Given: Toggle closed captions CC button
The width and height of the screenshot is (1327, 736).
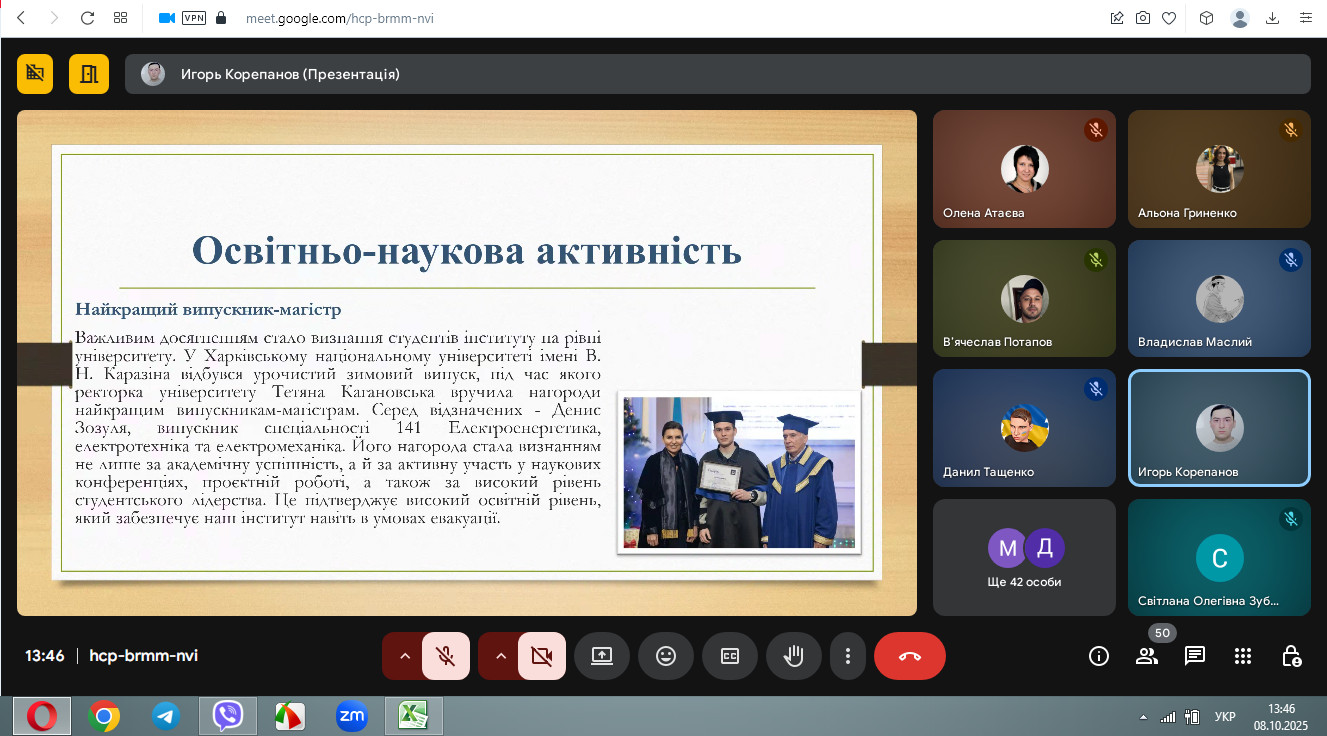Looking at the screenshot, I should click(x=730, y=656).
